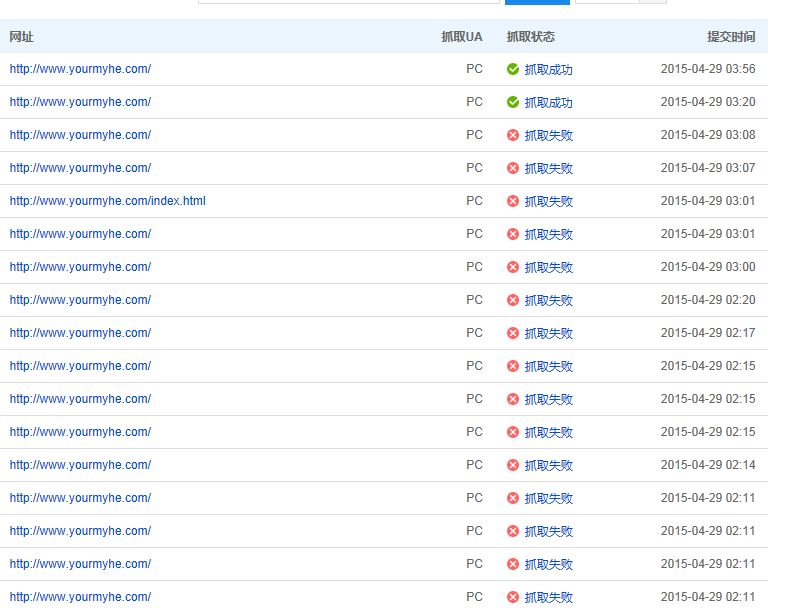
Task: Click the 网址 column header
Action: tap(21, 37)
